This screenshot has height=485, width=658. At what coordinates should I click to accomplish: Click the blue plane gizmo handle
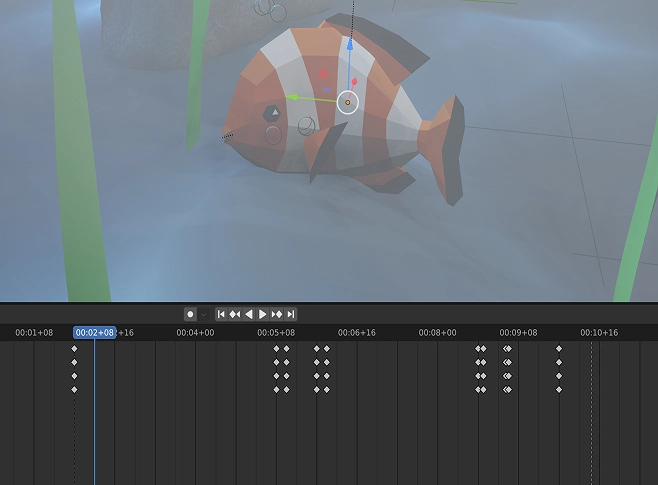point(326,90)
